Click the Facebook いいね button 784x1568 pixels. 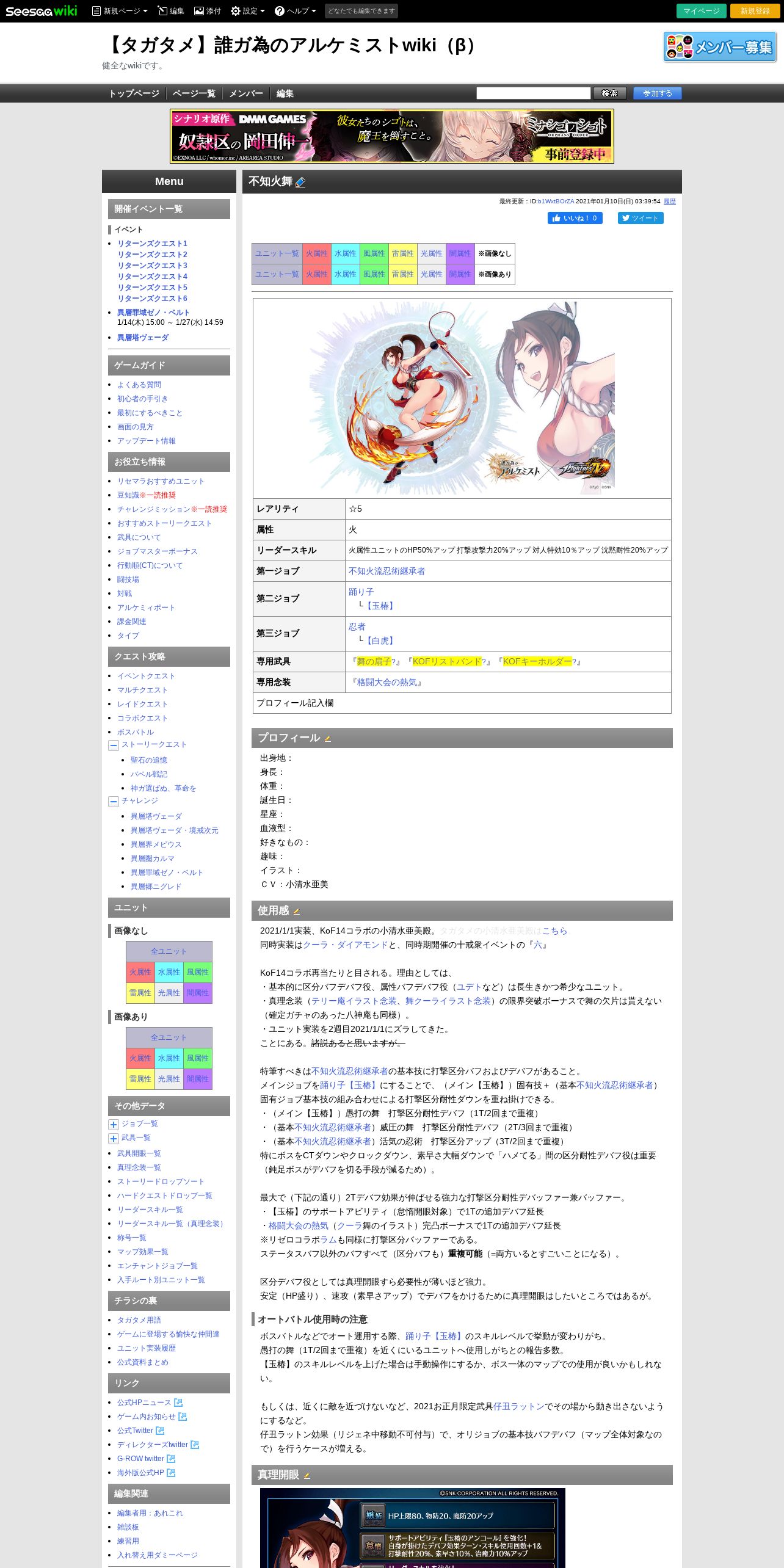click(575, 218)
